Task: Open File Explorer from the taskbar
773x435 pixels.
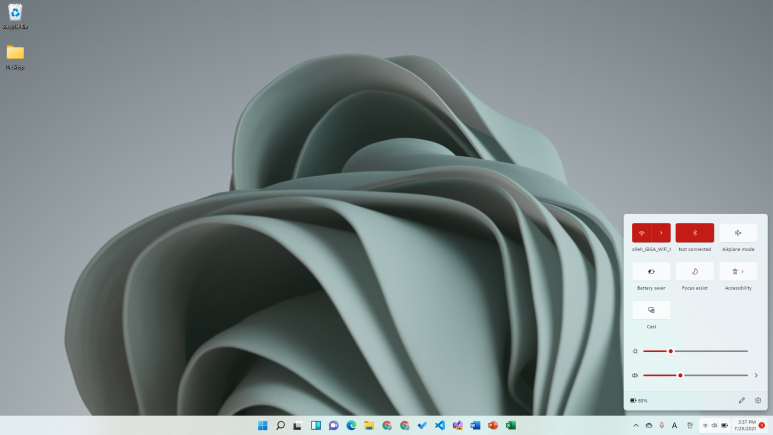Action: (369, 425)
